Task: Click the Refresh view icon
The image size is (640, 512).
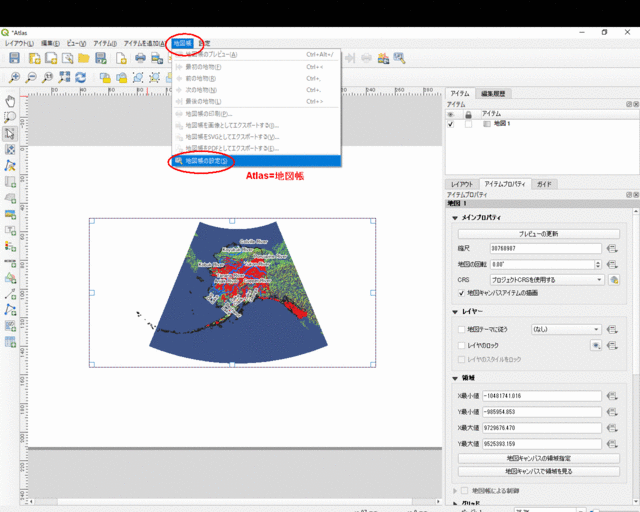Action: tap(81, 77)
